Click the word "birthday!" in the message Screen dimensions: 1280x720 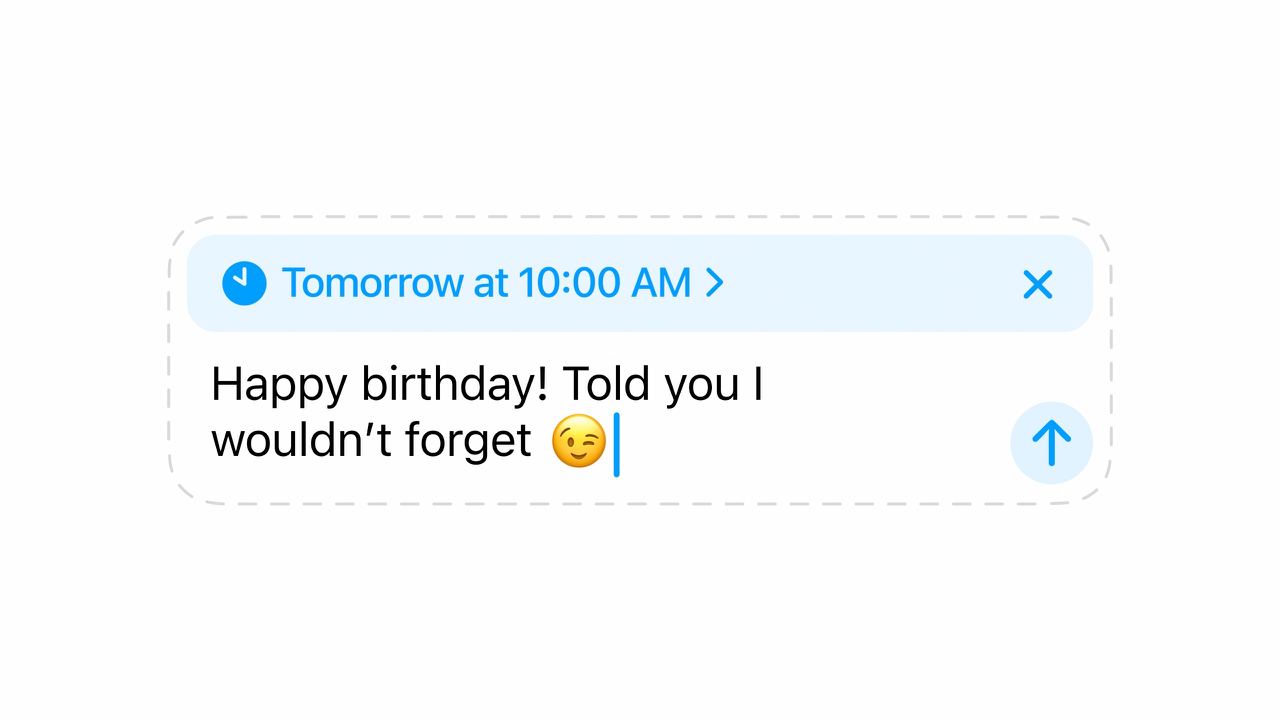[455, 383]
